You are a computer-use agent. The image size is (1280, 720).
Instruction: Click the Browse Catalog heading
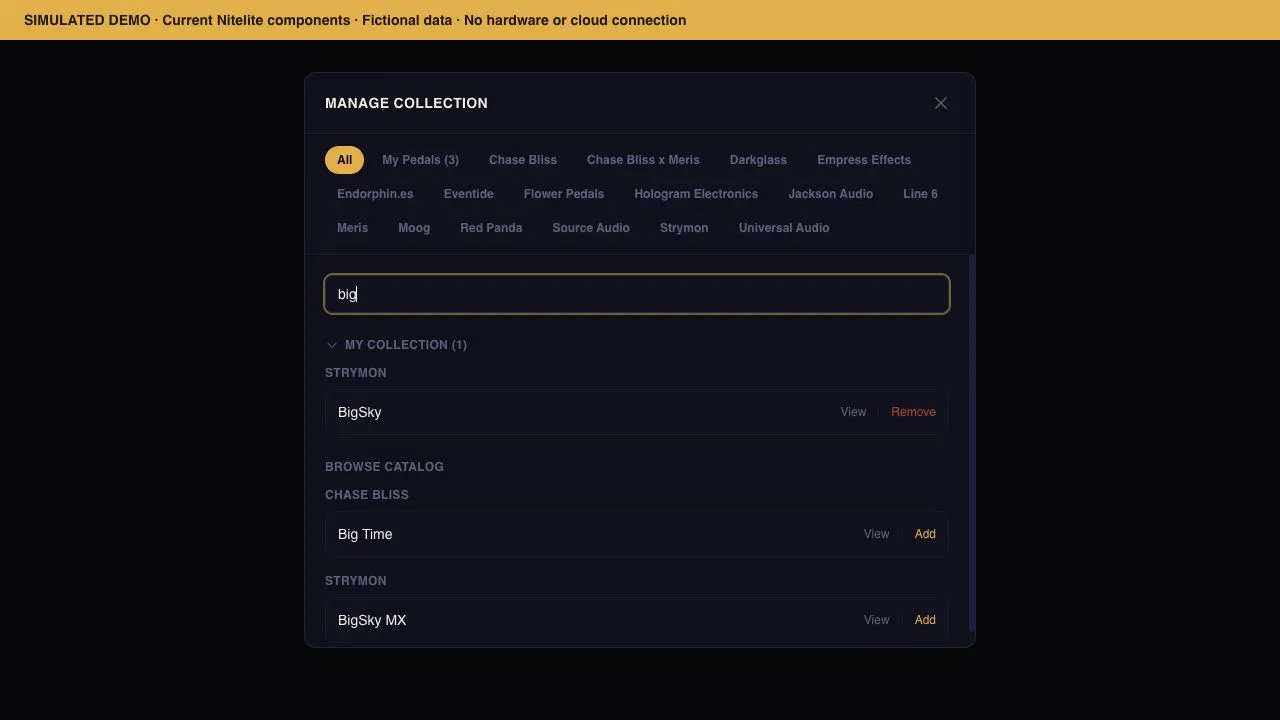coord(384,467)
